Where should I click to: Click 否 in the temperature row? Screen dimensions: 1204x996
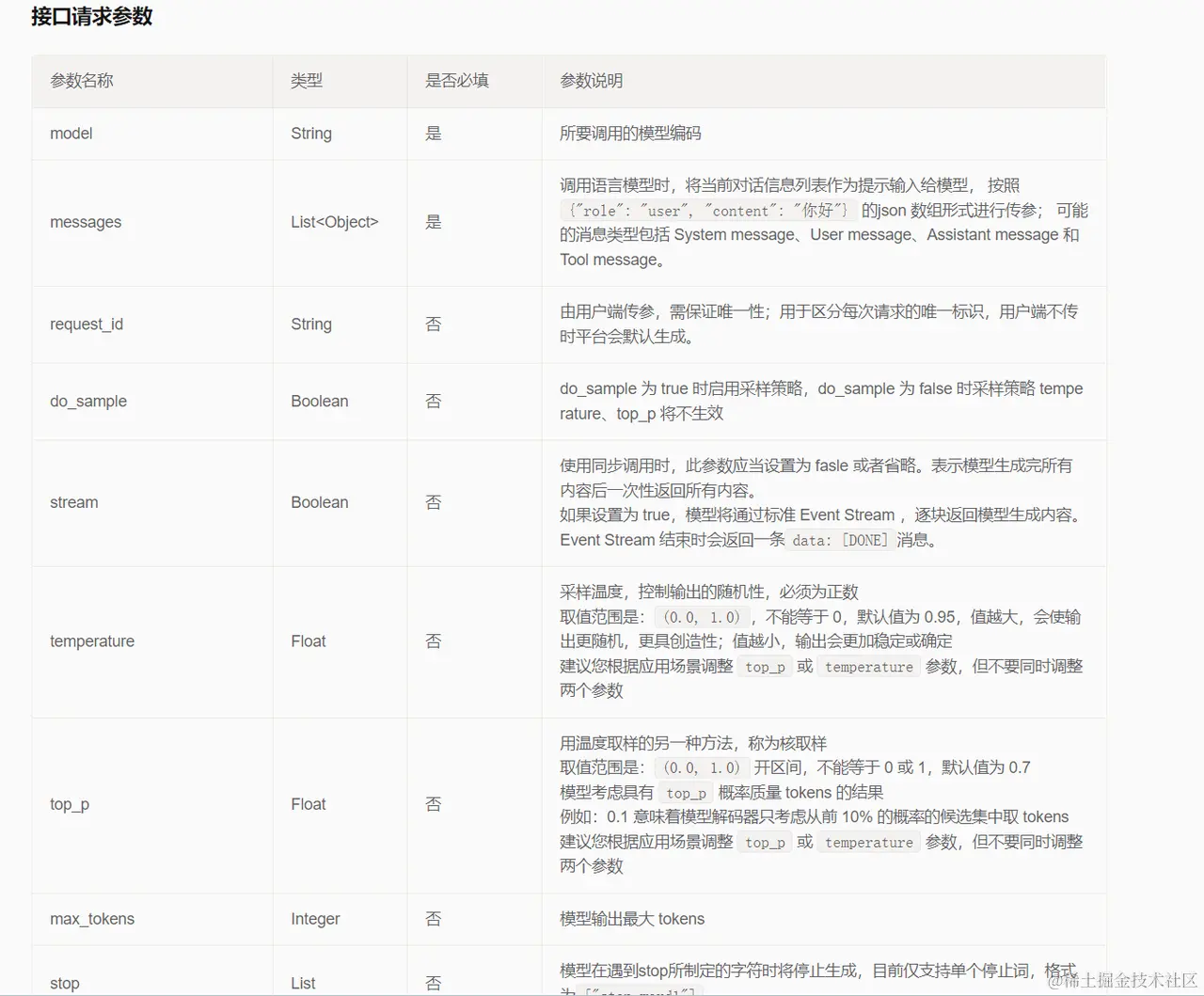(434, 641)
